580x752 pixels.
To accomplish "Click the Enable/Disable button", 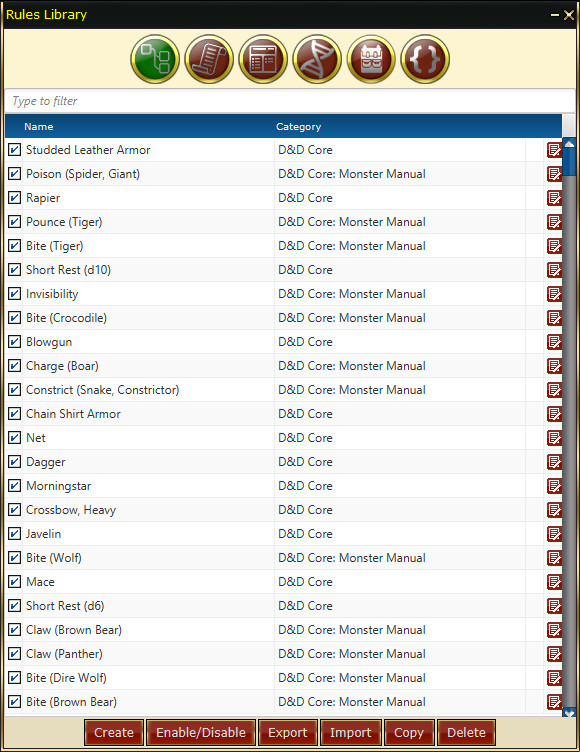I will [x=201, y=732].
